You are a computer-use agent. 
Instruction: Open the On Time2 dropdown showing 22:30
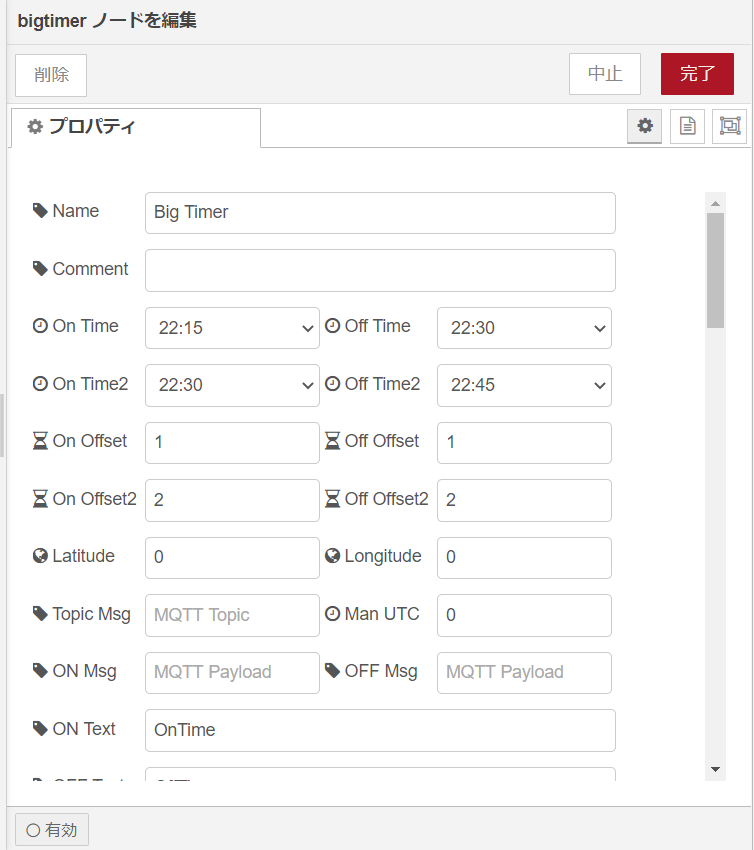(x=232, y=385)
